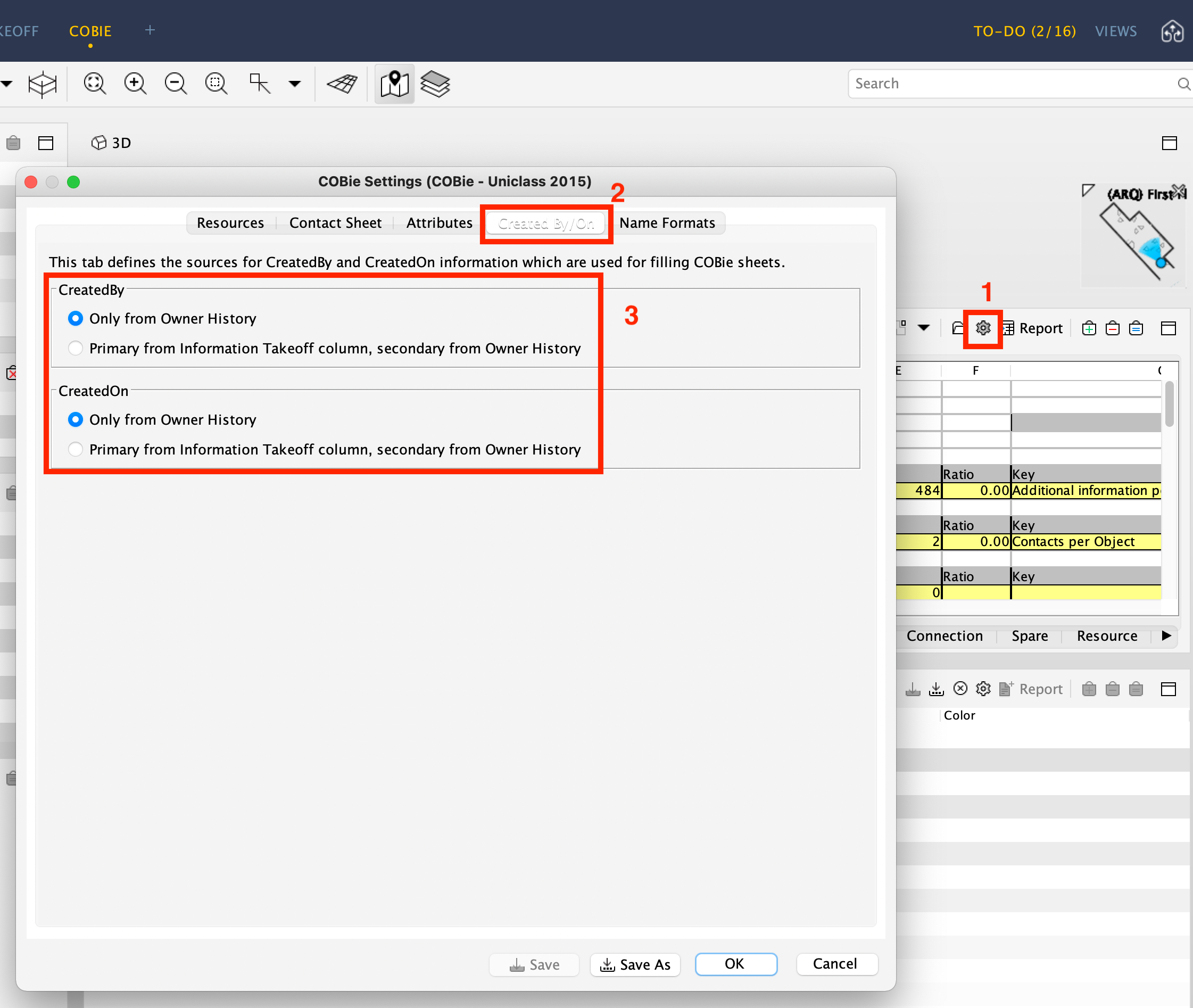Click the circled X clear icon in lower toolbar
The image size is (1193, 1008).
960,689
